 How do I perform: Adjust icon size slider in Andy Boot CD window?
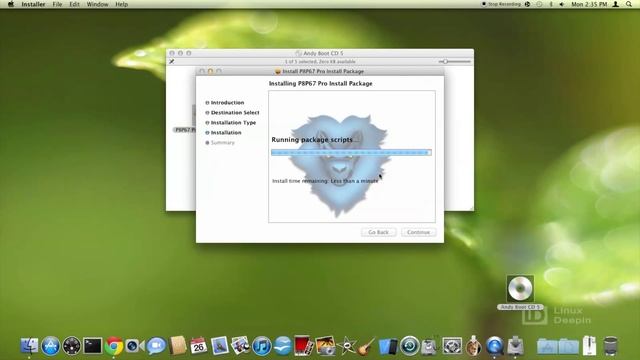click(x=455, y=61)
